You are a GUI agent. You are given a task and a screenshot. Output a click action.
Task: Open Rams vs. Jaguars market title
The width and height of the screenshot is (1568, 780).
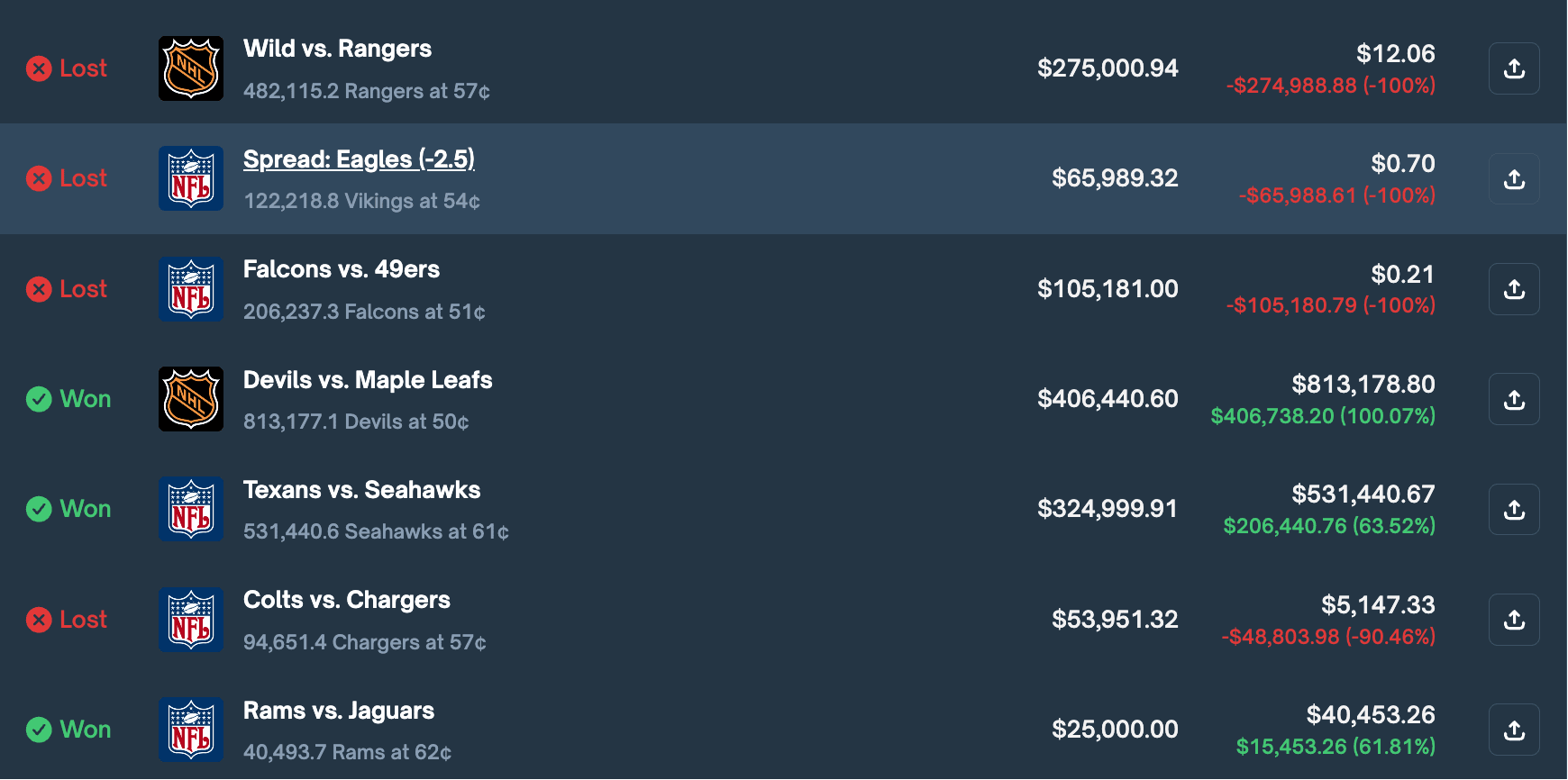(339, 711)
